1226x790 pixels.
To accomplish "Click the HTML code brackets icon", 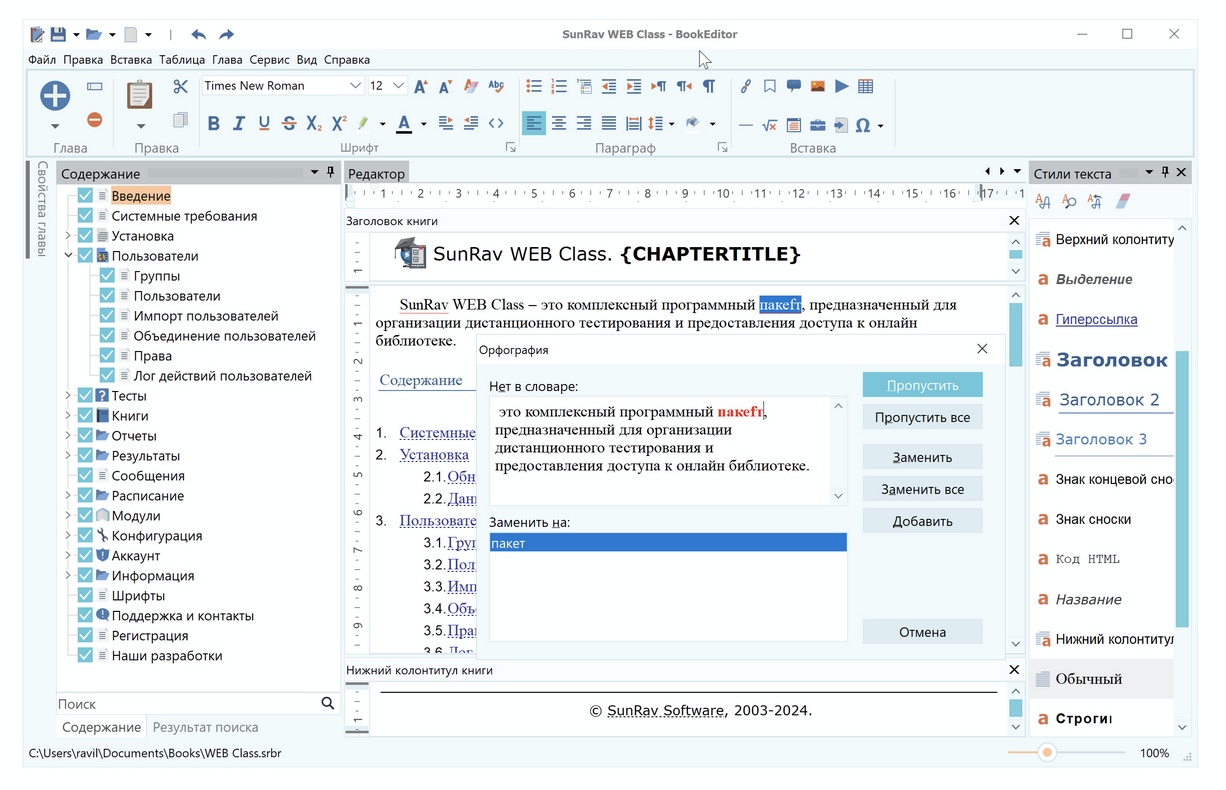I will point(496,124).
